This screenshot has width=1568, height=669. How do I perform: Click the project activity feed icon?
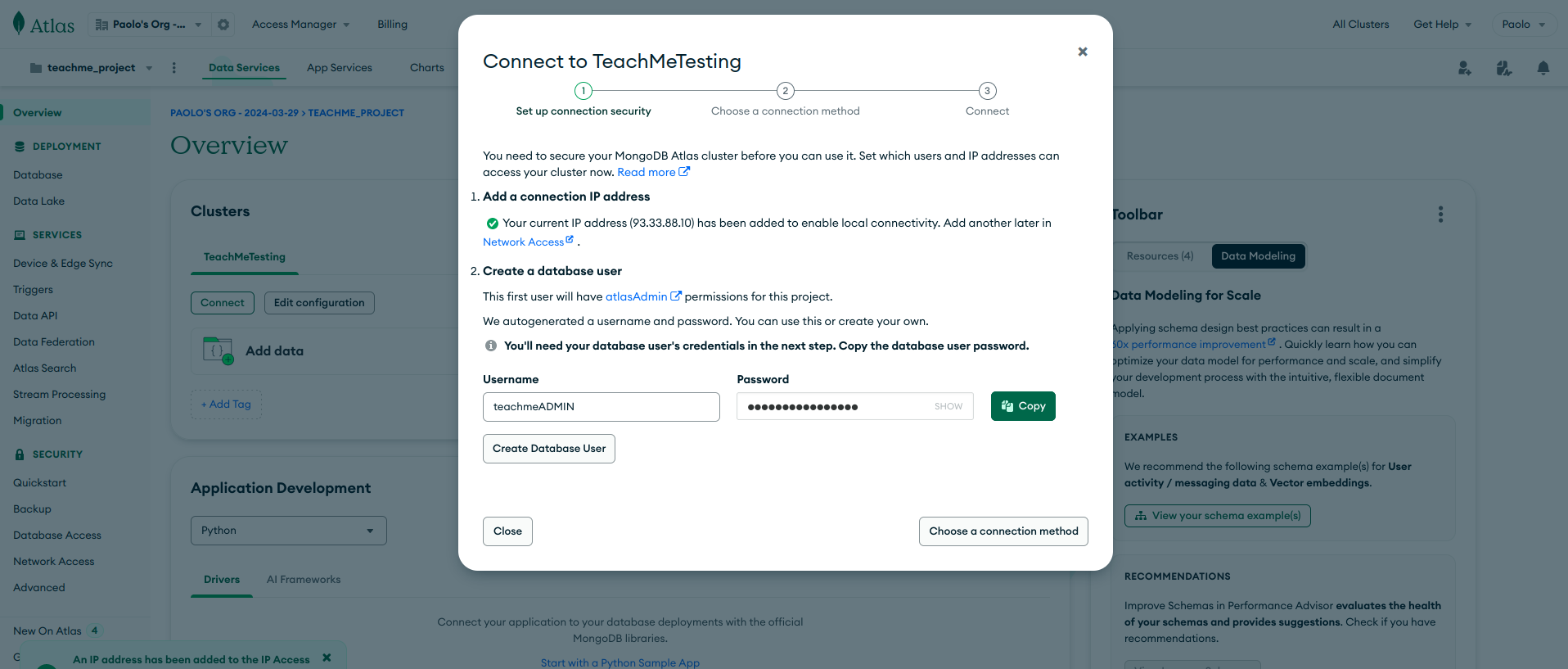[1503, 68]
